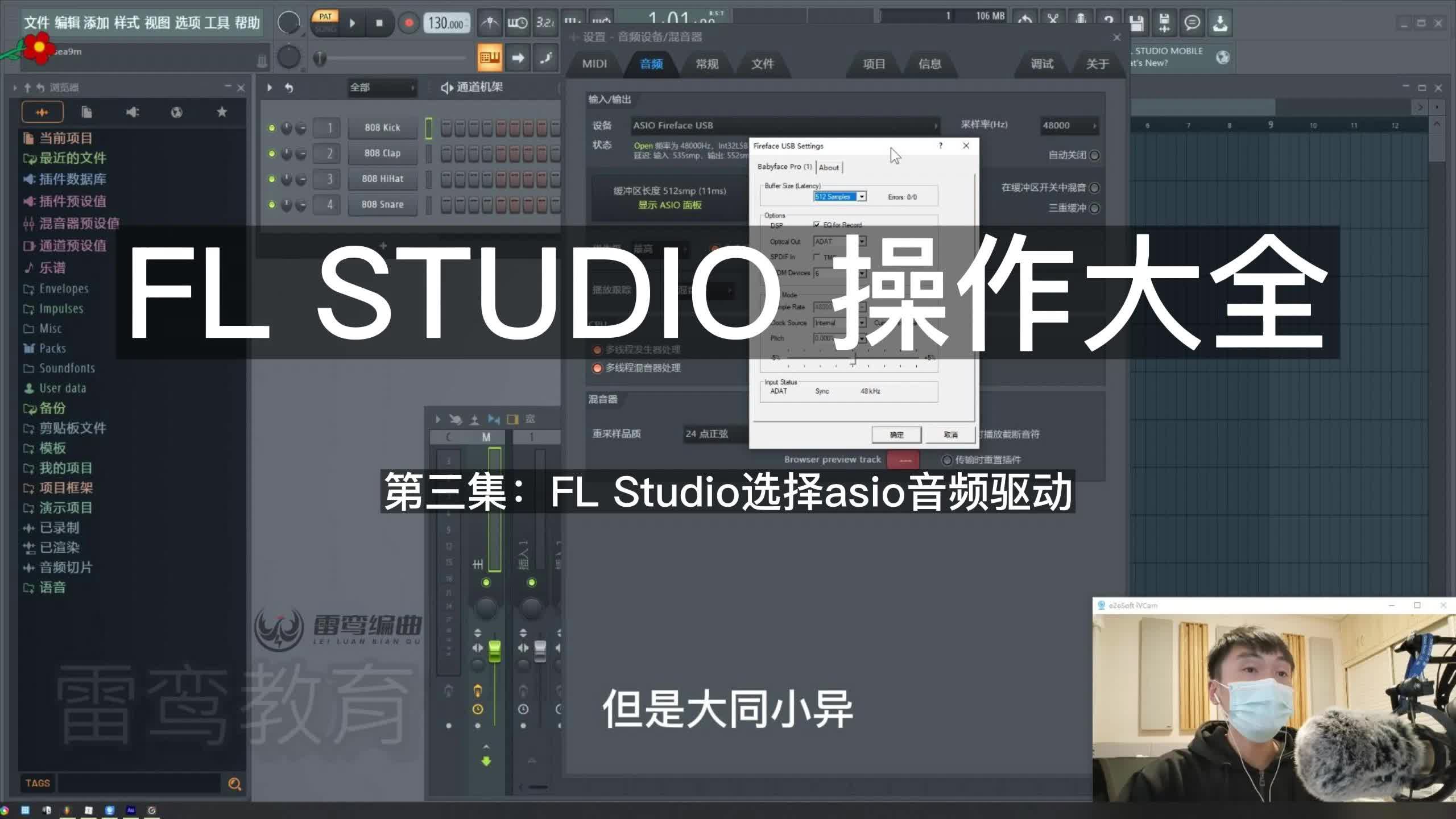Screen dimensions: 1456x819
Task: Open the 全部 channel filter dropdown
Action: click(382, 88)
